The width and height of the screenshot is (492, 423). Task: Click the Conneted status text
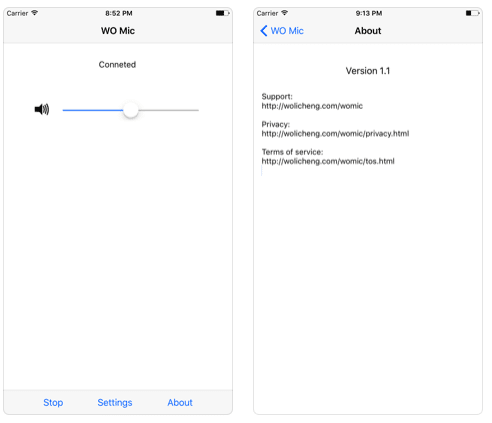tap(117, 65)
